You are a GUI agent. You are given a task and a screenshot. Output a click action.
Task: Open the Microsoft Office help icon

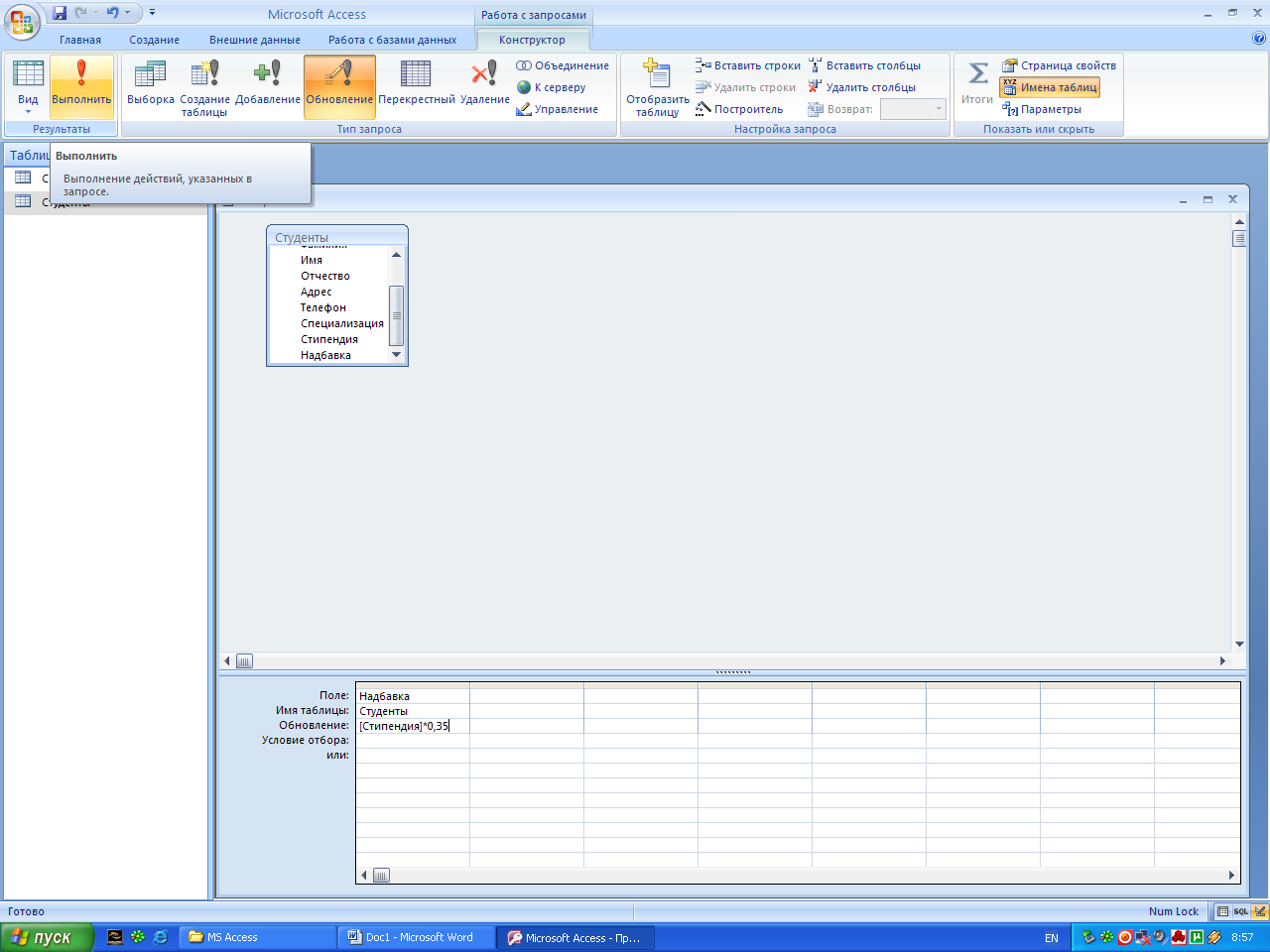tap(1259, 39)
